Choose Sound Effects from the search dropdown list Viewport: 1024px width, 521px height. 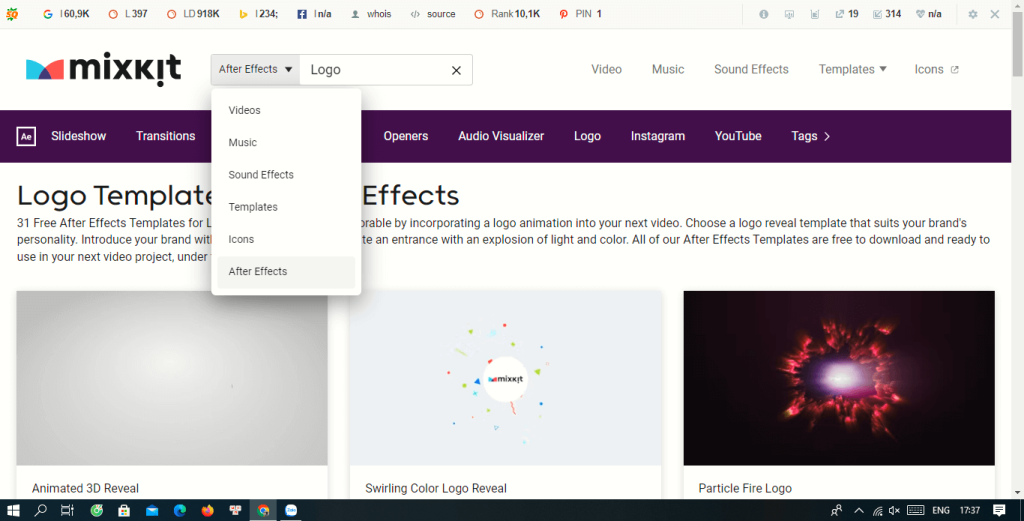click(286, 174)
